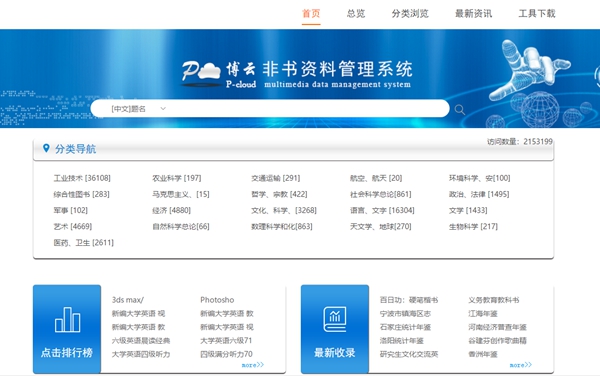Open category 语言、文字 [16304]
Screen dimensions: 600x376
(382, 210)
